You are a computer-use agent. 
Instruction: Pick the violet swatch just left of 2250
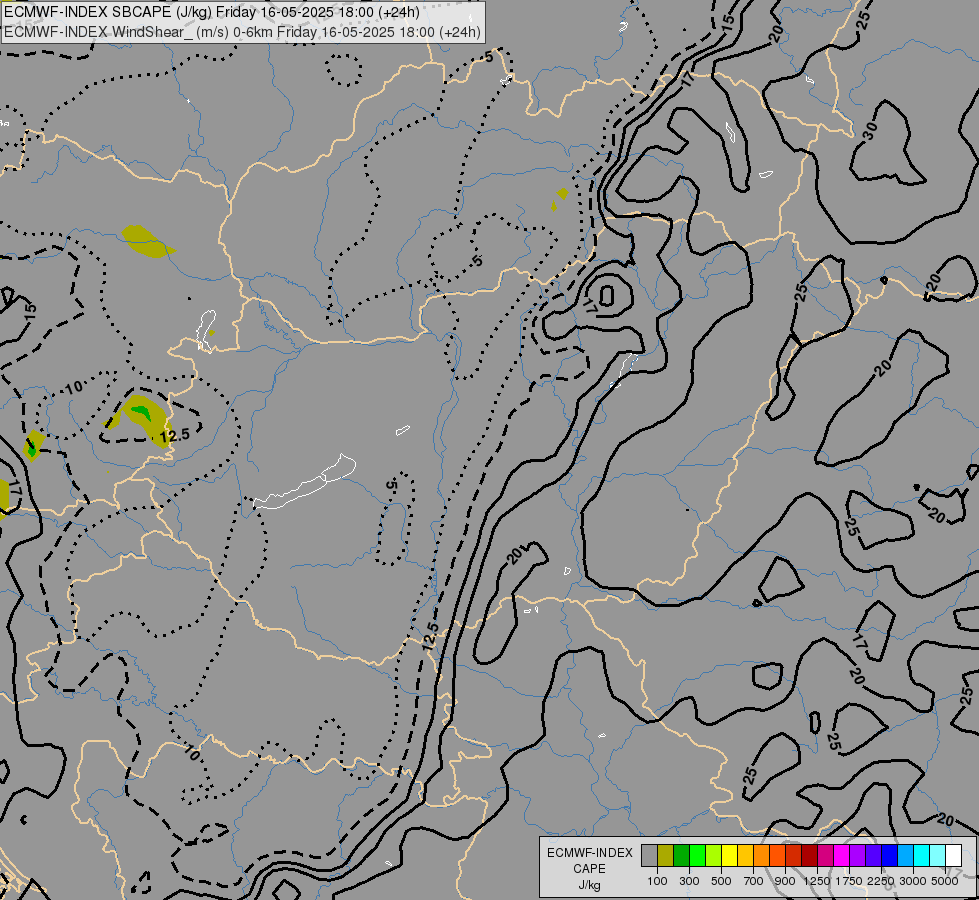873,855
